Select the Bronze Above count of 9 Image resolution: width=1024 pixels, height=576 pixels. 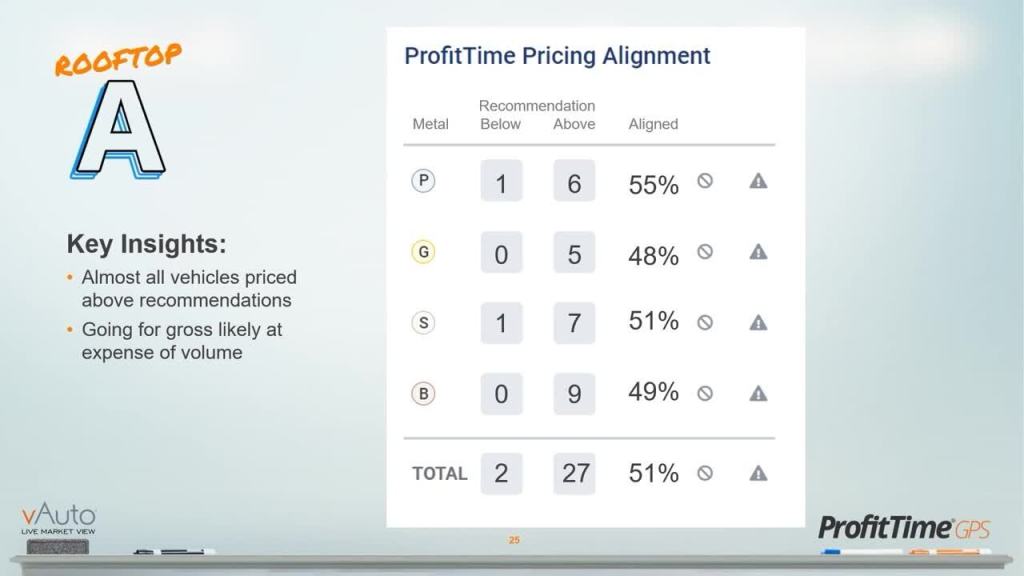pyautogui.click(x=574, y=394)
